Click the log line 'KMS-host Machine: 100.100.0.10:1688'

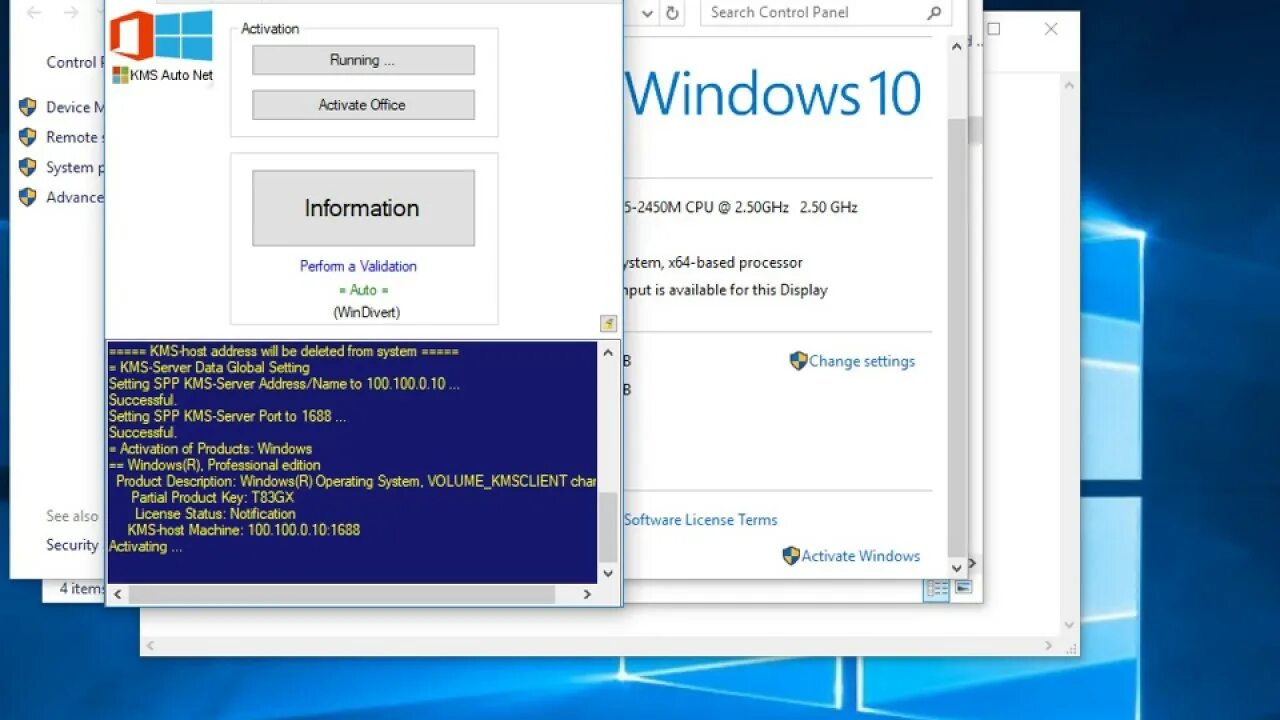coord(243,530)
